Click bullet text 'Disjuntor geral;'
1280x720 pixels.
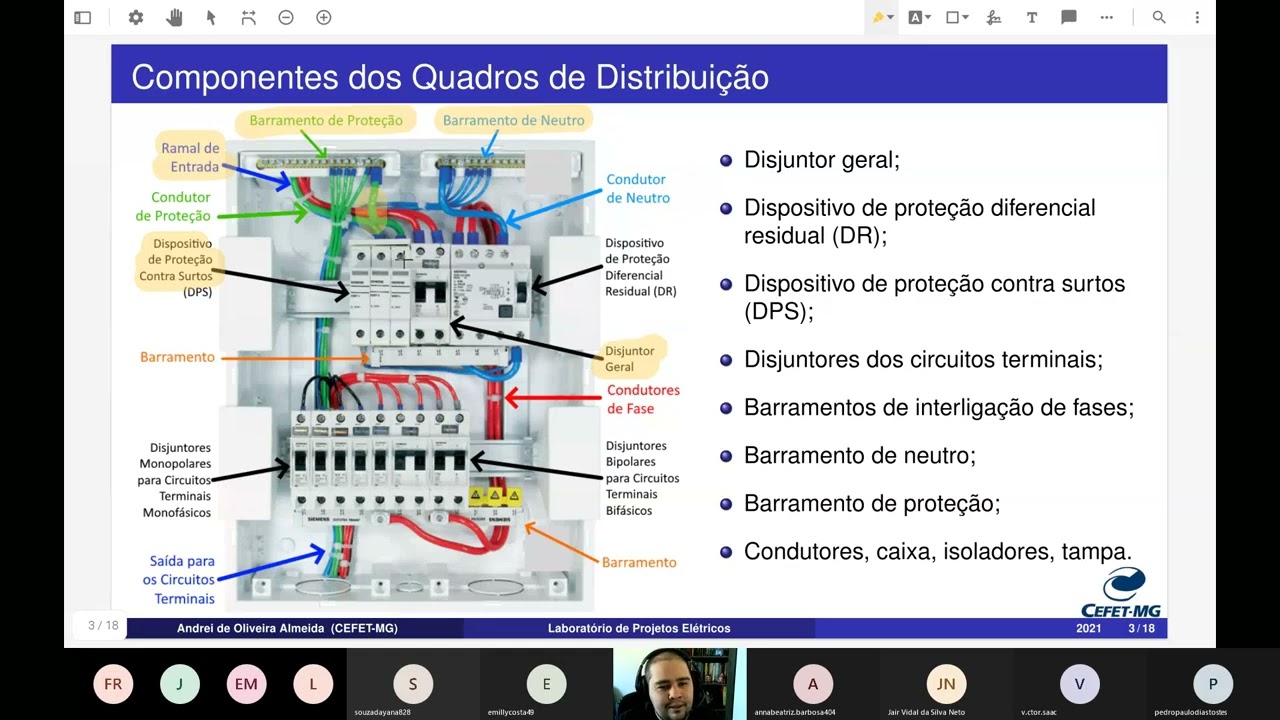pos(822,160)
